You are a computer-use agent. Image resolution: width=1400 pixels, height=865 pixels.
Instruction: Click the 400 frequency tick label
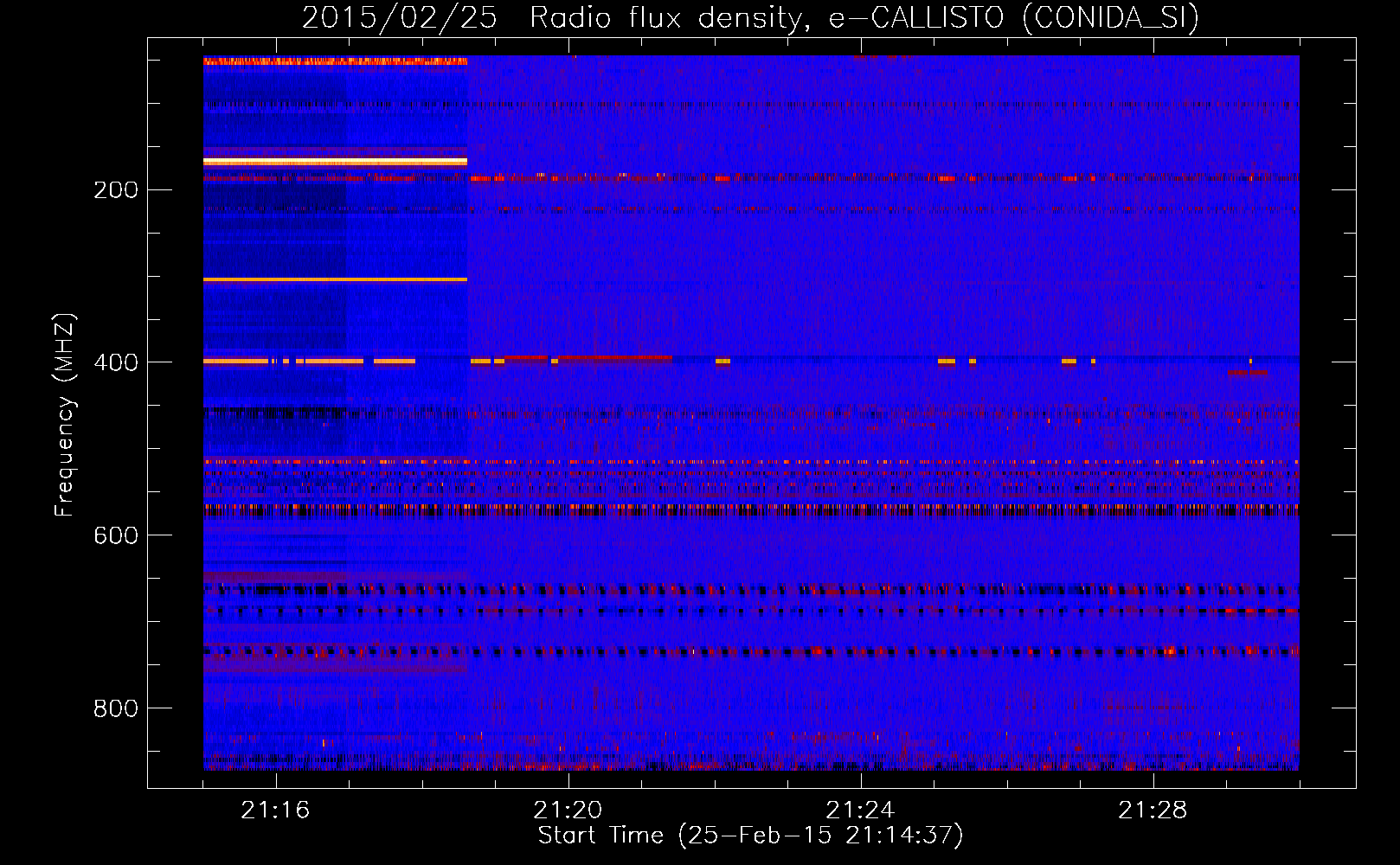pyautogui.click(x=116, y=362)
